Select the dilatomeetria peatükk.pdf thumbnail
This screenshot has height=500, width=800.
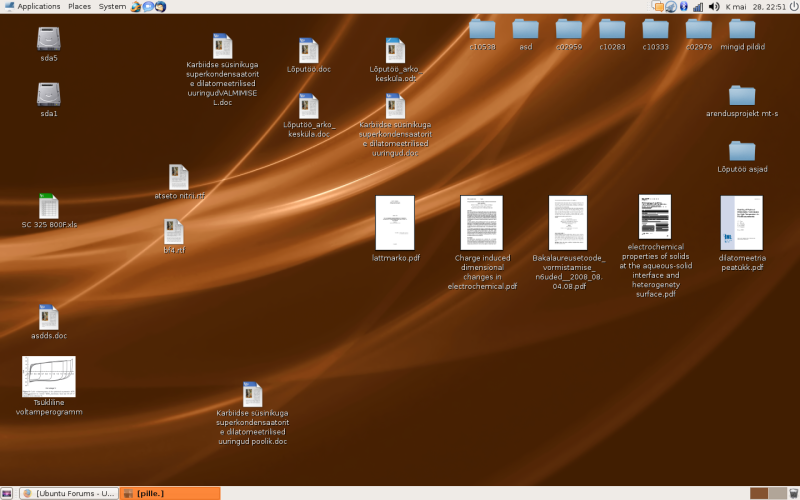(x=742, y=223)
